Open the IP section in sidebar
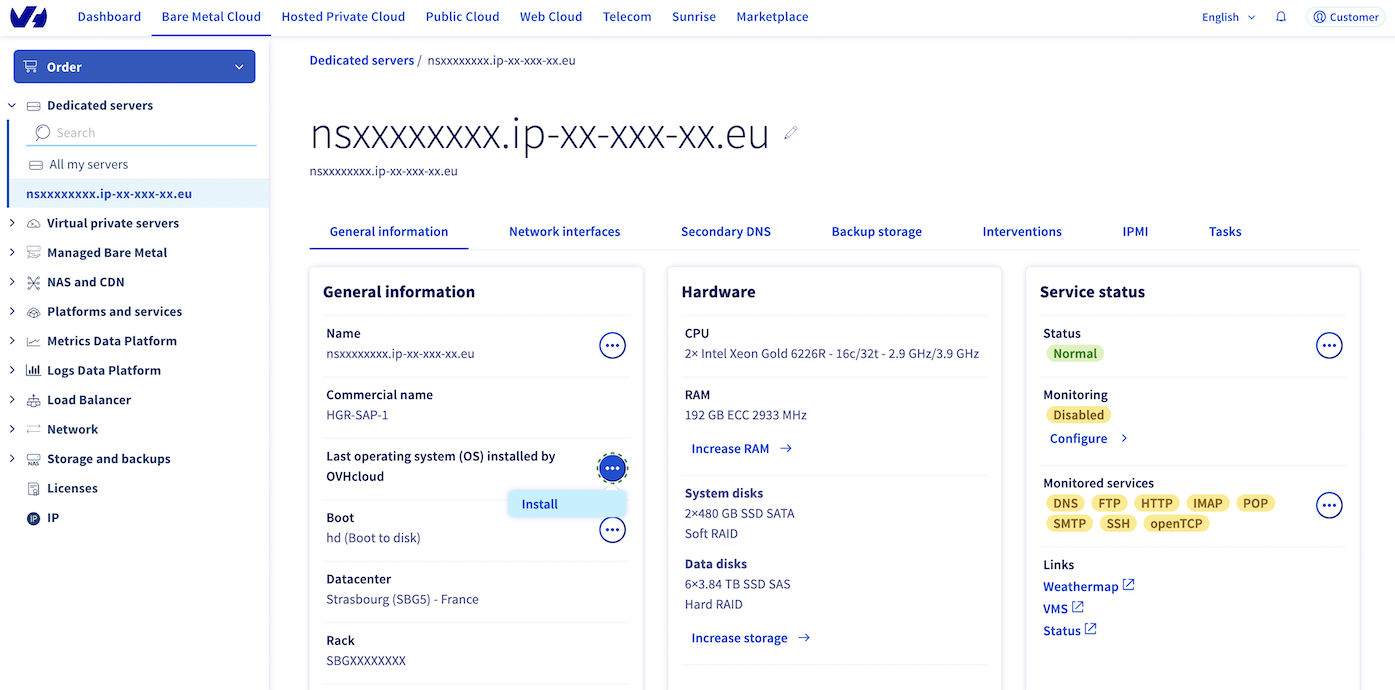The width and height of the screenshot is (1395, 690). [53, 518]
